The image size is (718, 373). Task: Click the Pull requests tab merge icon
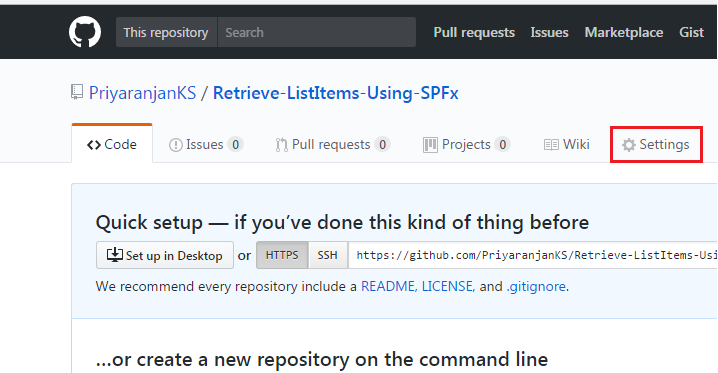coord(281,145)
